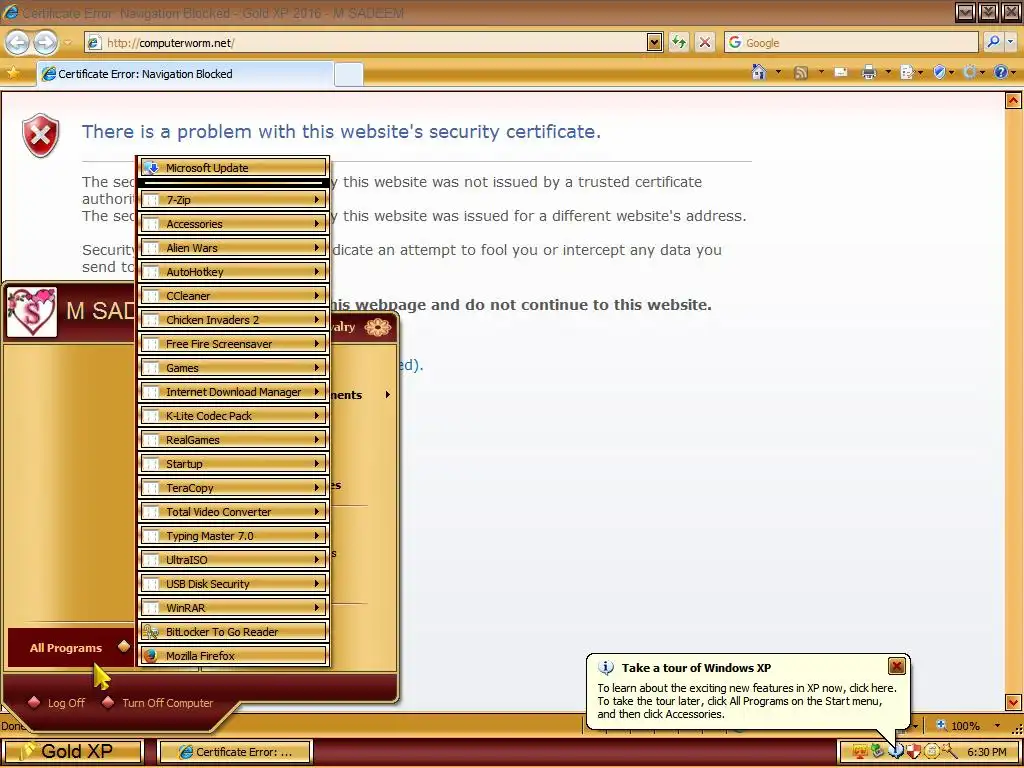
Task: Click the RSS Feeds toolbar icon
Action: 801,72
